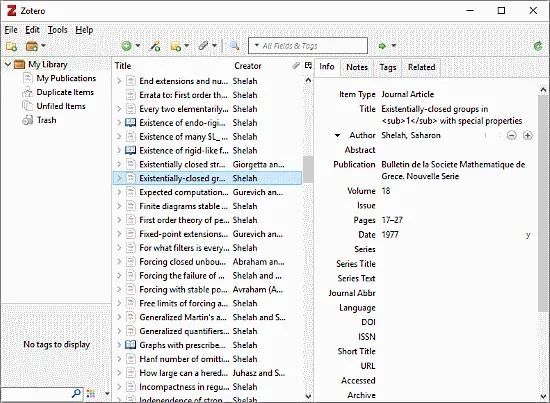Click the New Note icon
This screenshot has width=550, height=403.
point(176,46)
